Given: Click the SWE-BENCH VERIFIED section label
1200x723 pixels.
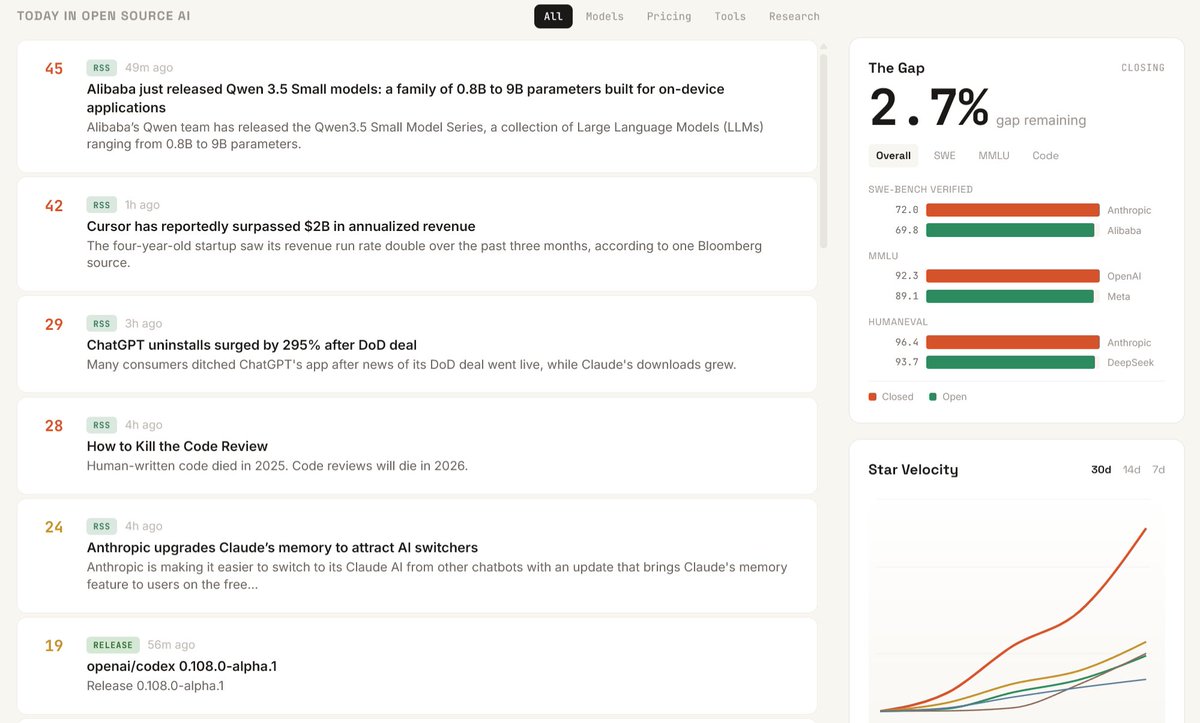Looking at the screenshot, I should click(x=920, y=189).
